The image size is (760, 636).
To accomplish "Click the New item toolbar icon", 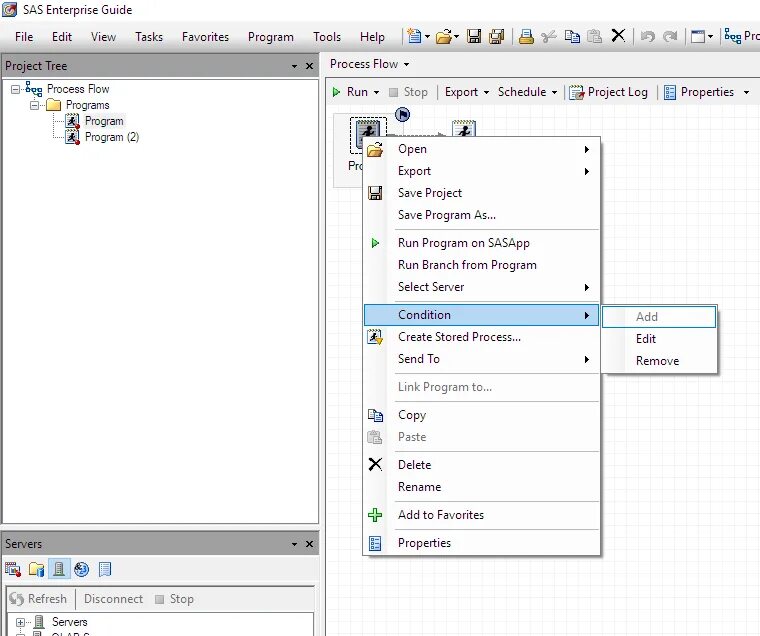I will click(414, 36).
